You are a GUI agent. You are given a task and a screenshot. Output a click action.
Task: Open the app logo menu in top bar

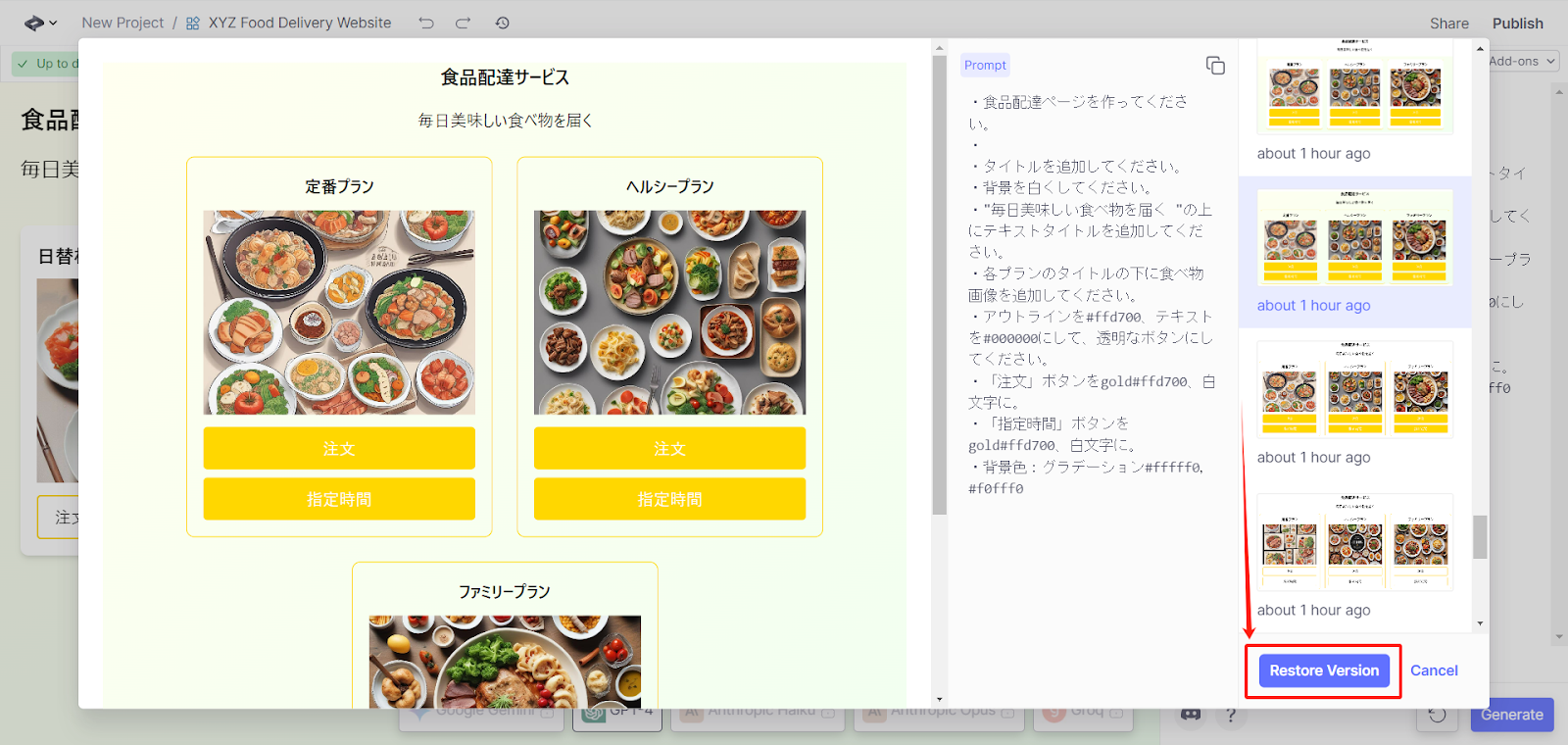pyautogui.click(x=40, y=23)
